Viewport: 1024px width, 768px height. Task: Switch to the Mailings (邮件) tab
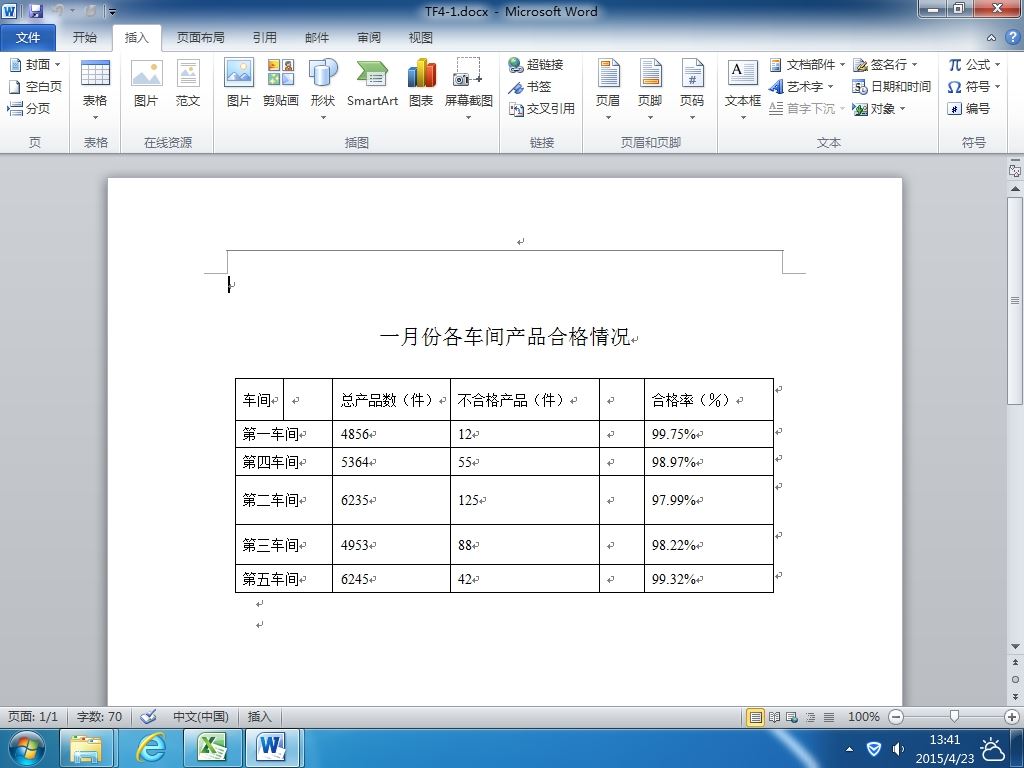[317, 38]
